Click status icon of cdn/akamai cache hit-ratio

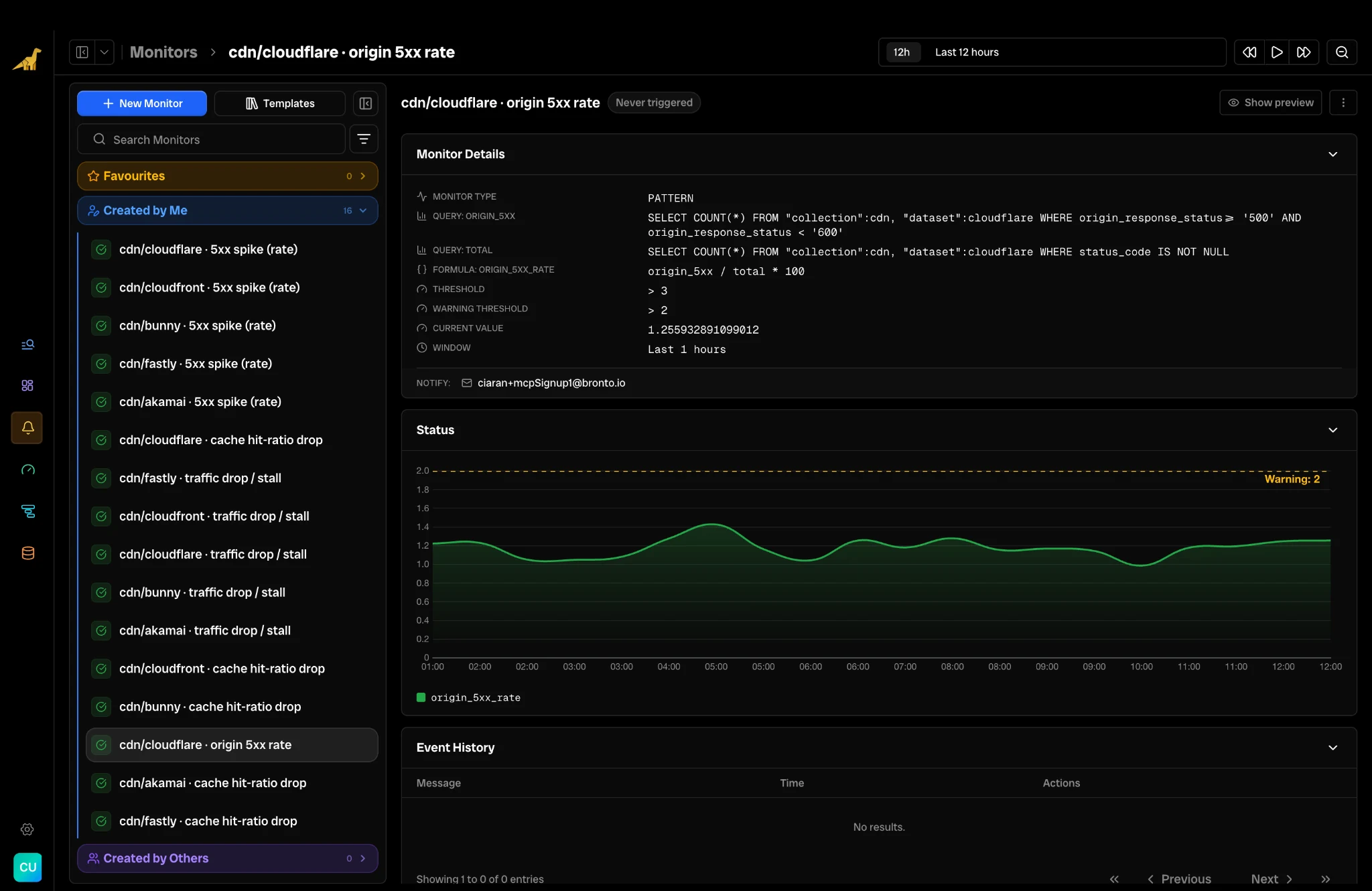101,783
